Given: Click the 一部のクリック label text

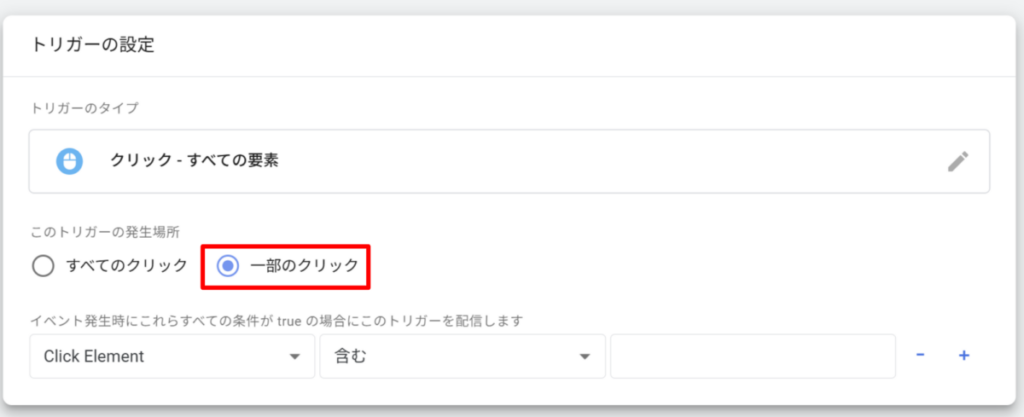Looking at the screenshot, I should point(303,266).
